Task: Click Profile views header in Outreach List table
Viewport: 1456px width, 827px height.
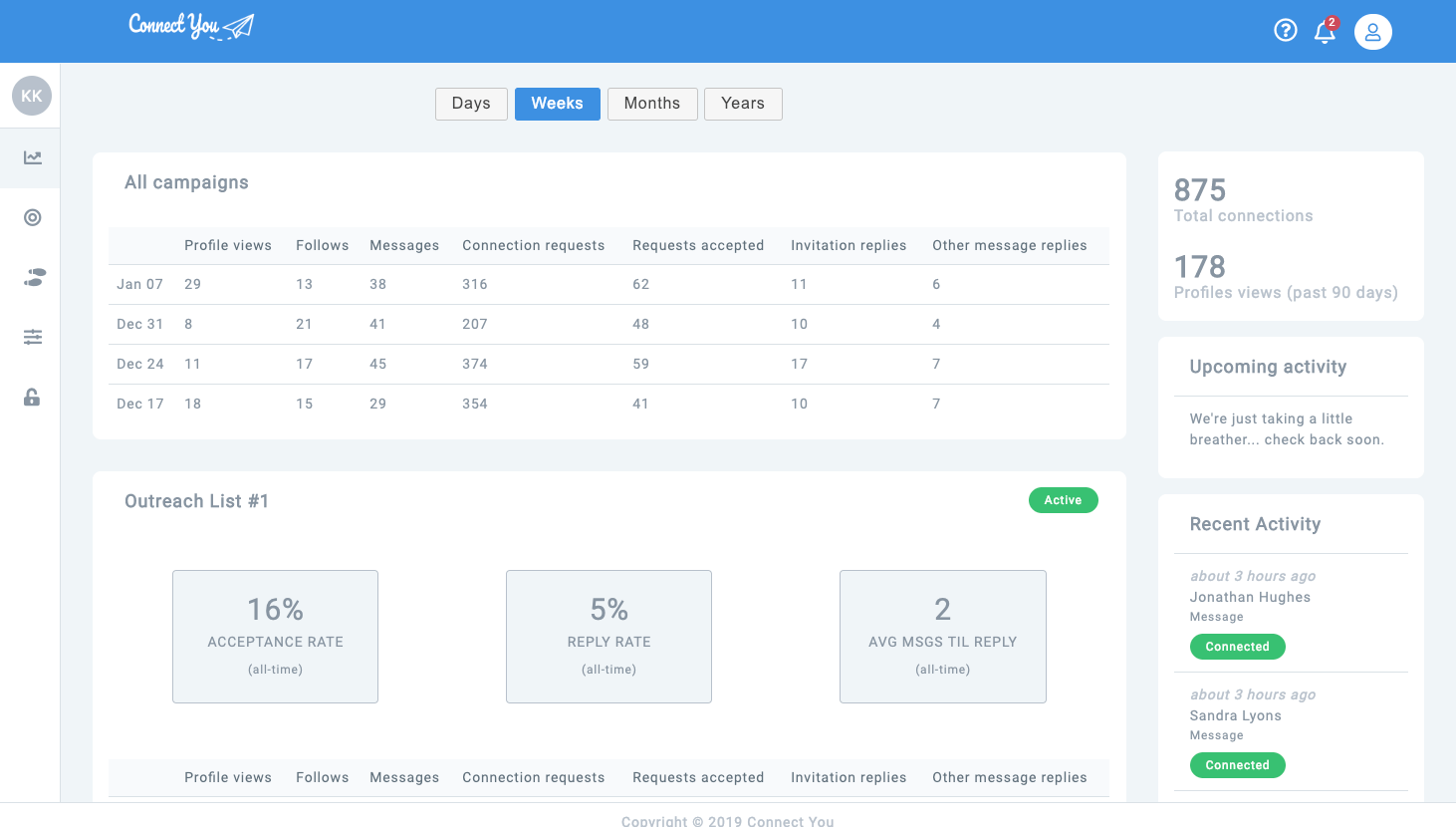Action: coord(228,777)
